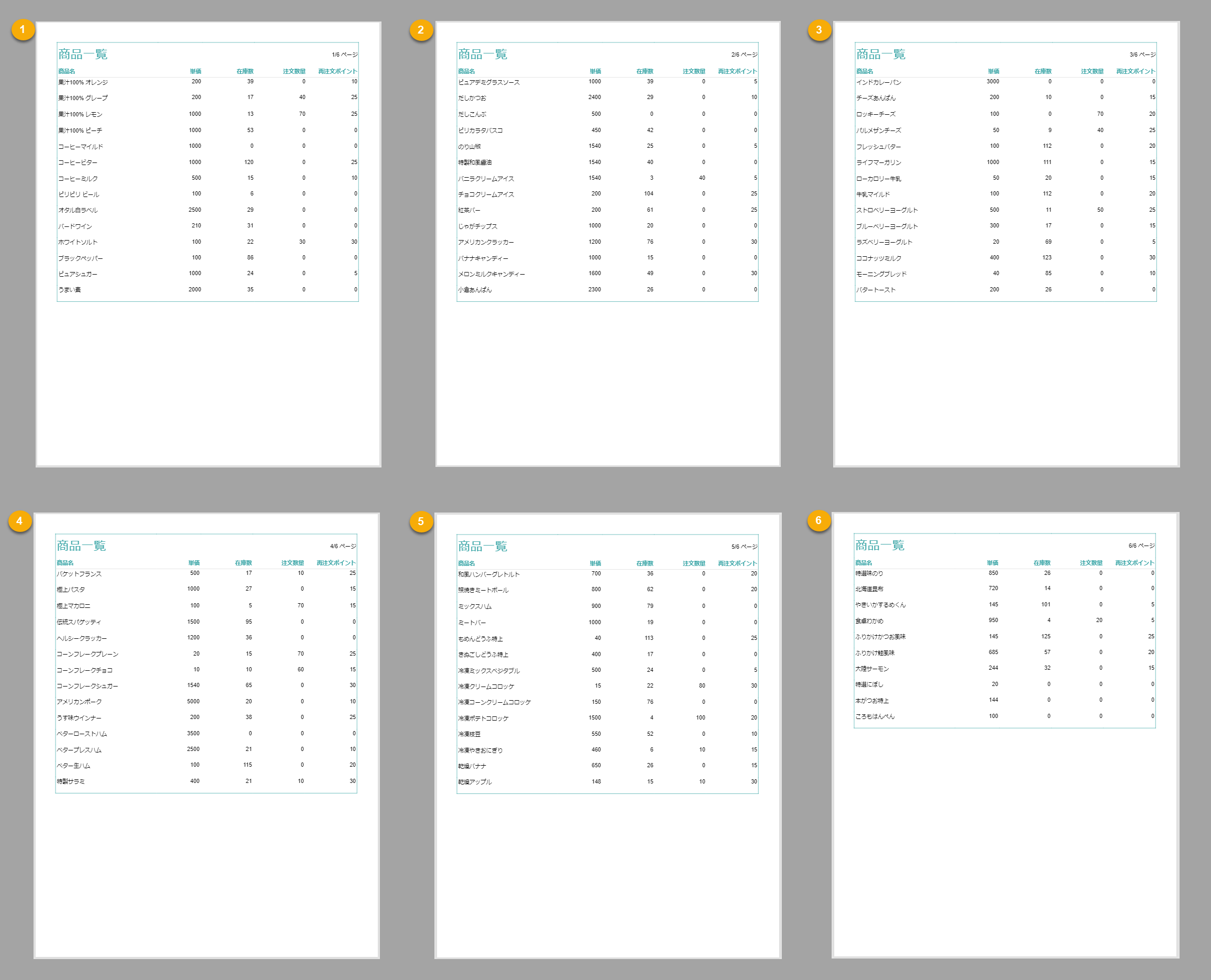The image size is (1211, 980).
Task: Click the 再注文ポイント header on page 5
Action: point(736,562)
